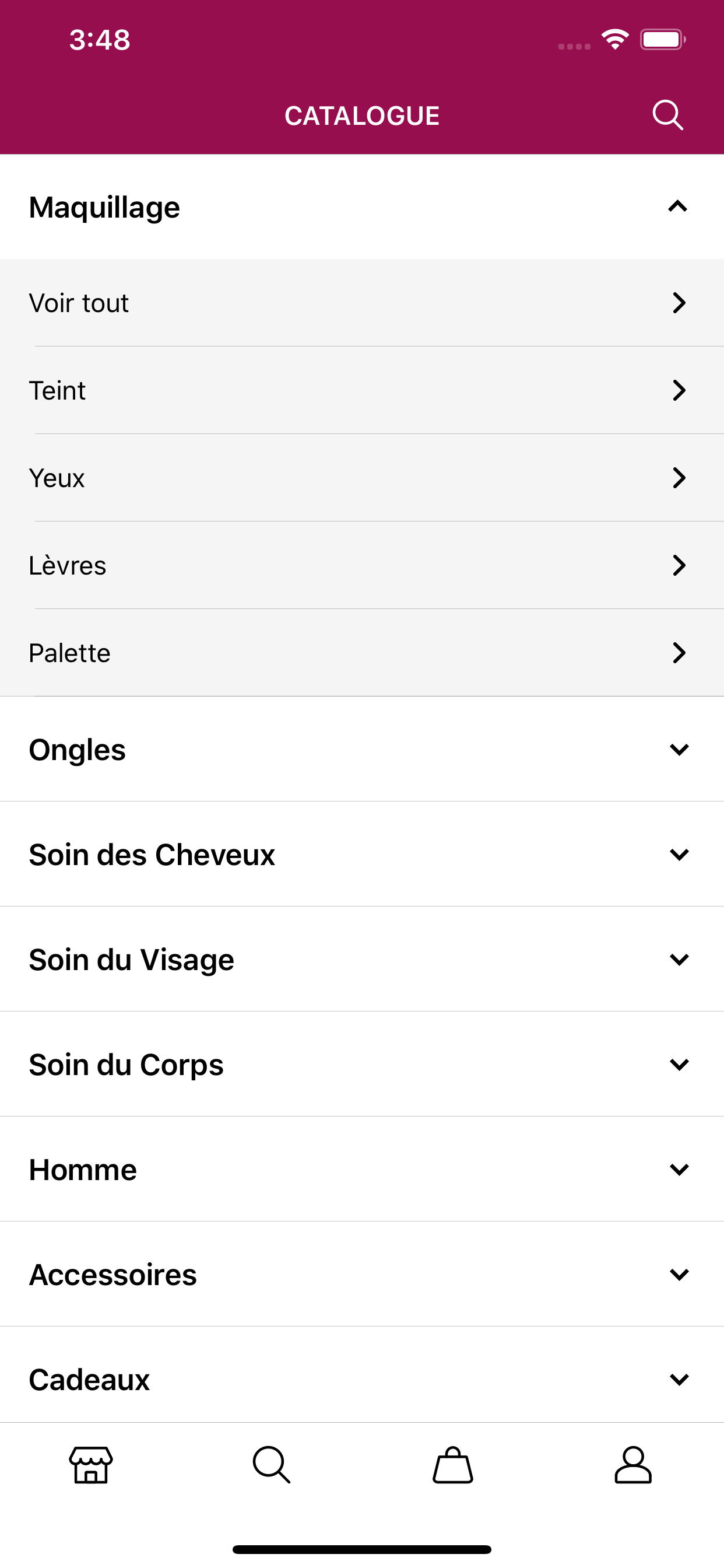Go to the Palette subcategory
Image resolution: width=724 pixels, height=1568 pixels.
361,653
